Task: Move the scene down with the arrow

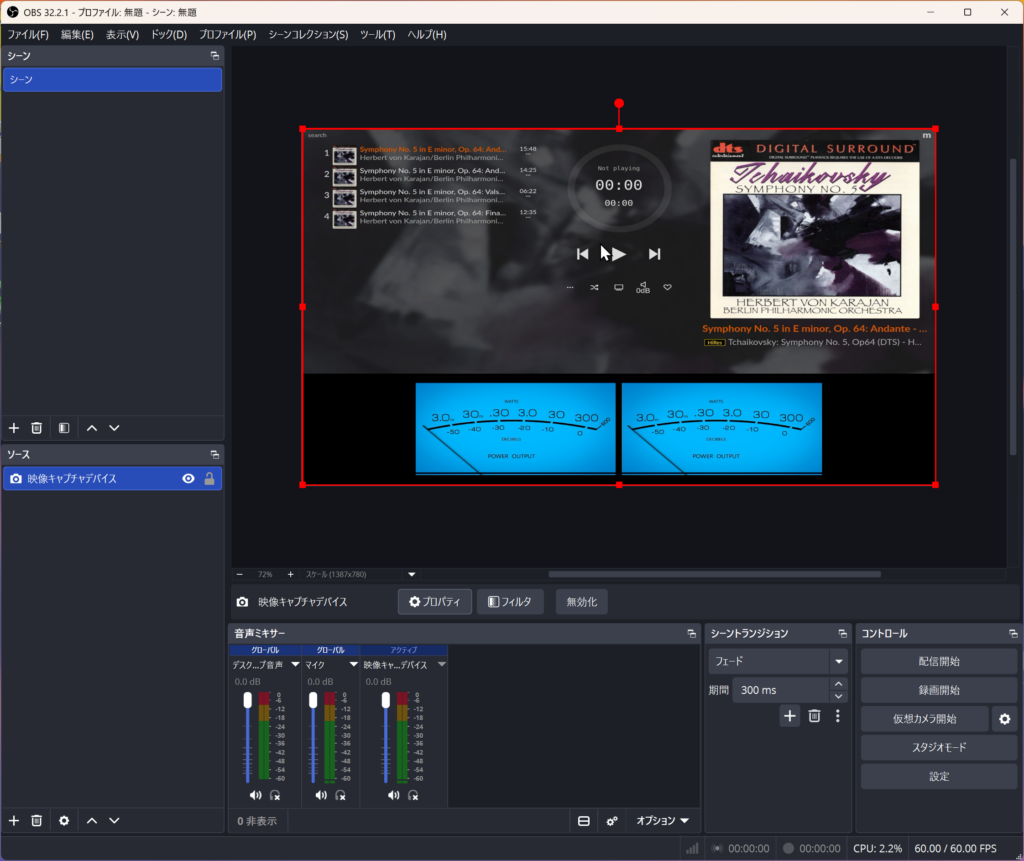Action: point(114,428)
